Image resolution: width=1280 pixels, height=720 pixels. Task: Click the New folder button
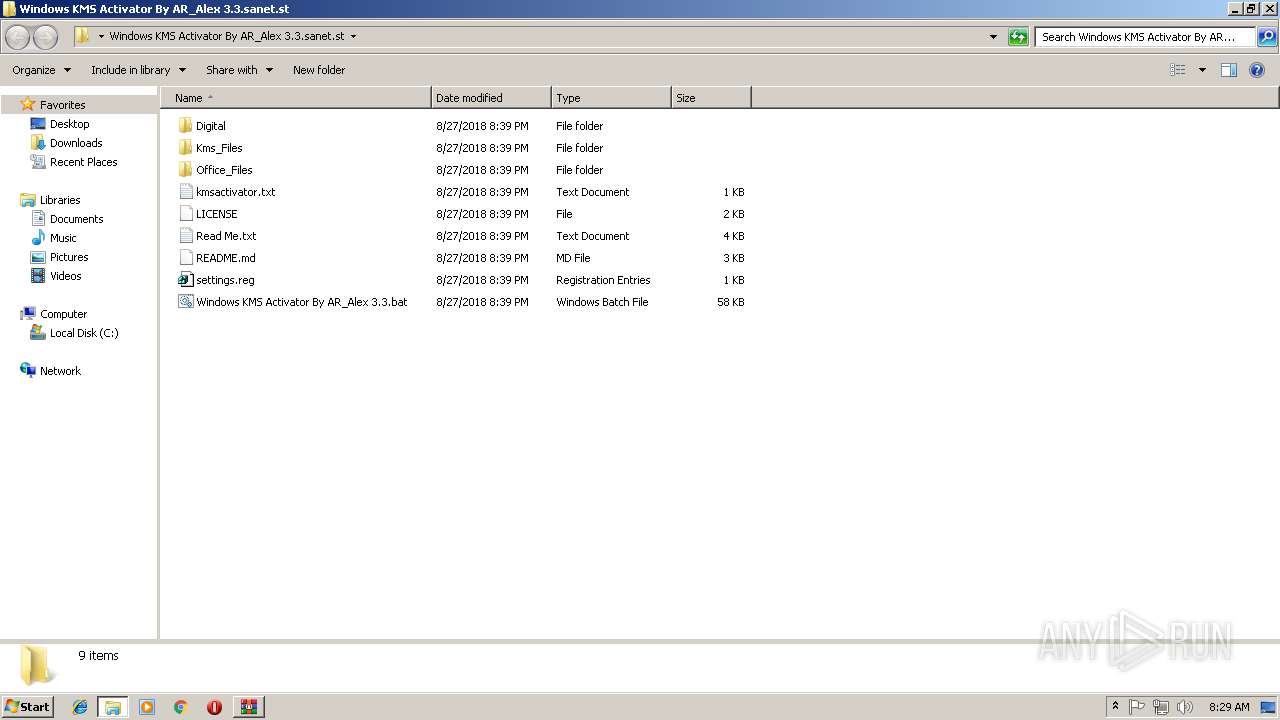click(x=319, y=70)
